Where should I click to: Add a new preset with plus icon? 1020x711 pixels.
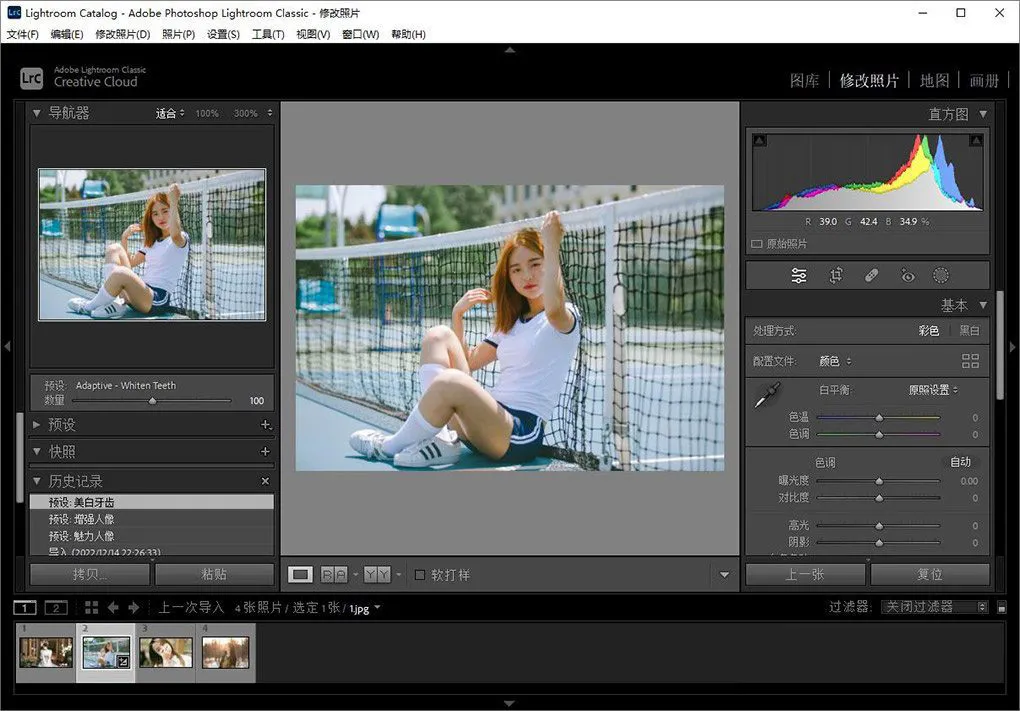click(265, 425)
